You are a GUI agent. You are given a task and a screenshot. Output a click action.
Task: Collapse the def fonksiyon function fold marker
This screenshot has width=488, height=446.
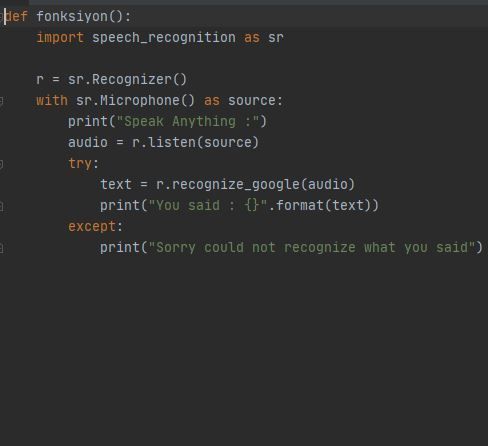[x=1, y=16]
